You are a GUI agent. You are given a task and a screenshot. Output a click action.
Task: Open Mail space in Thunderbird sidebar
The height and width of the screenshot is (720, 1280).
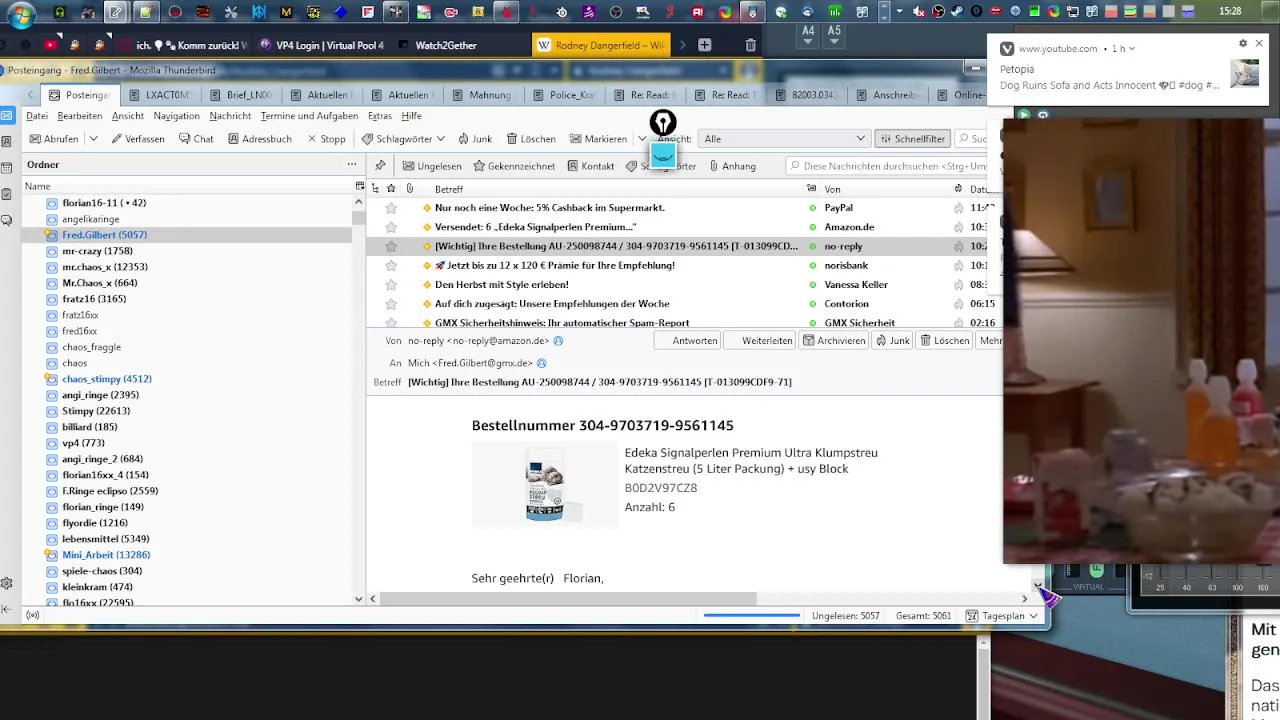click(x=6, y=116)
